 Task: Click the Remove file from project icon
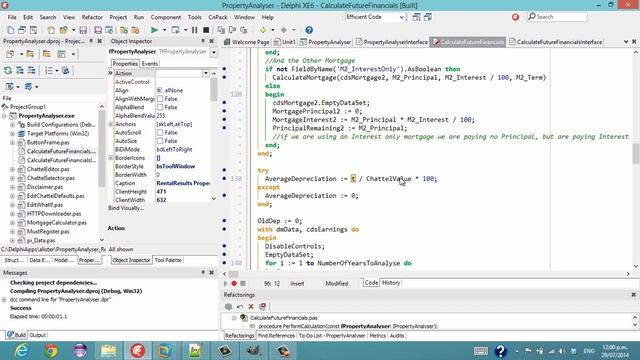[136, 30]
